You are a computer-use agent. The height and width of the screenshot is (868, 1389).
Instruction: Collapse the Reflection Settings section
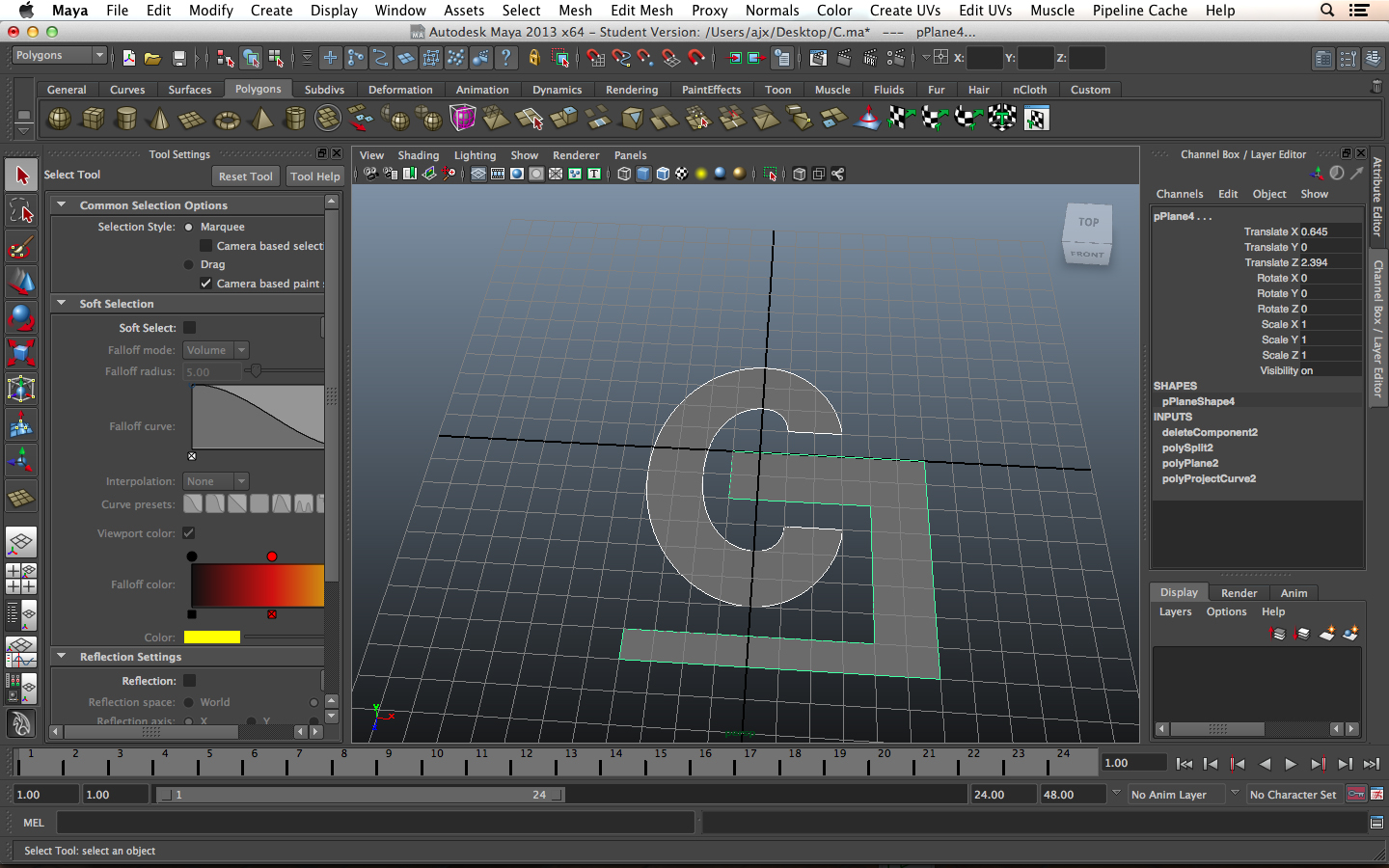click(x=62, y=656)
